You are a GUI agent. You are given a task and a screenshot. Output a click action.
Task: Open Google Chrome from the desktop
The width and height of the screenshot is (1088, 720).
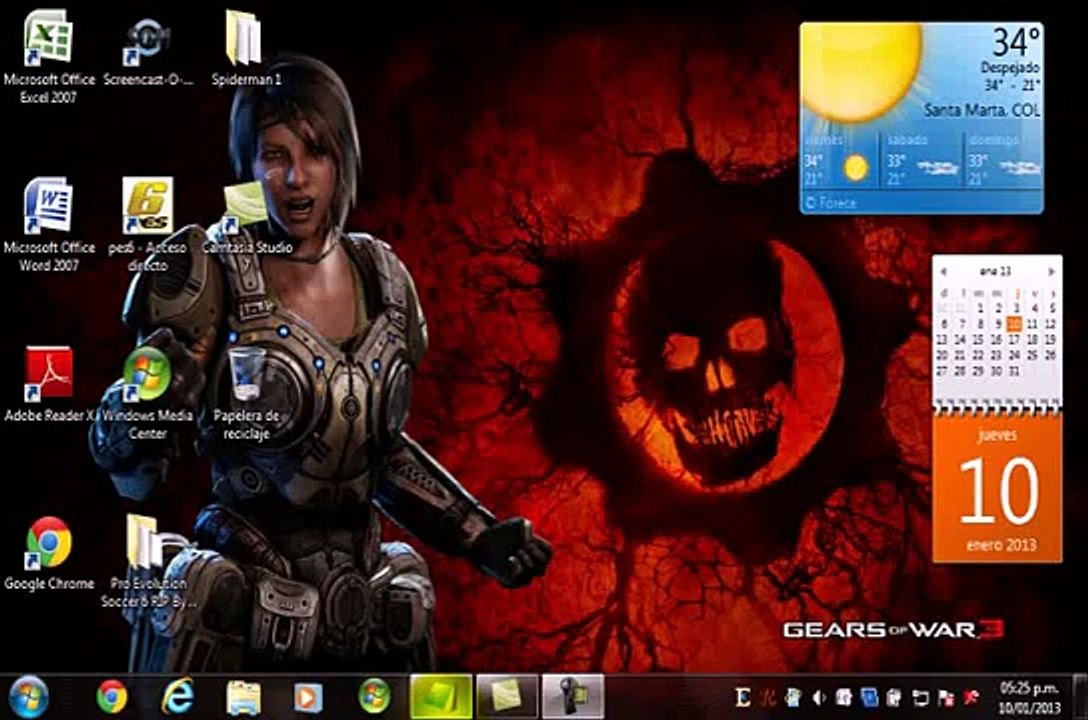tap(49, 553)
